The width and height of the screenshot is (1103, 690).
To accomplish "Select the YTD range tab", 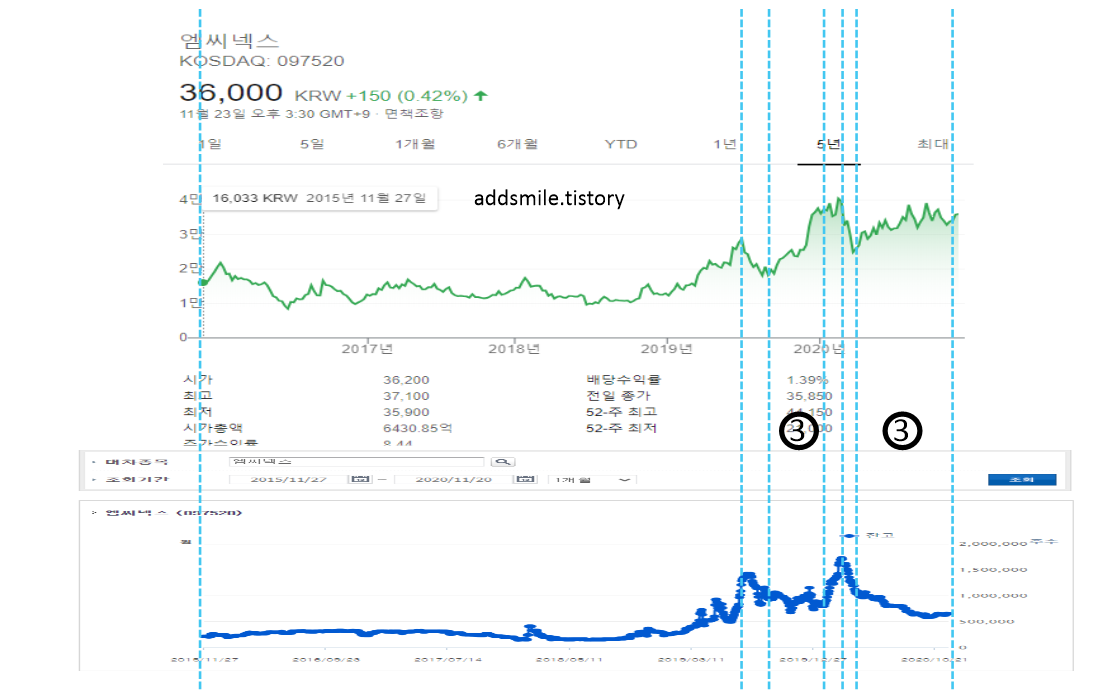I will point(620,144).
